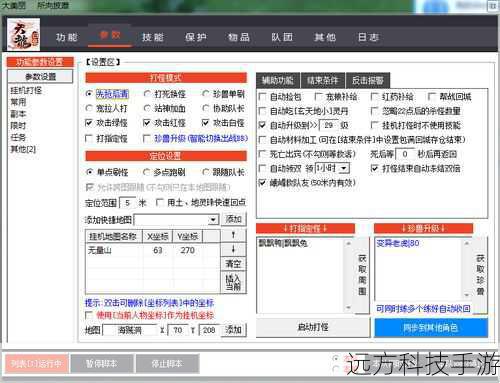
Task: Select 常用 in the sidebar list
Action: 18,102
